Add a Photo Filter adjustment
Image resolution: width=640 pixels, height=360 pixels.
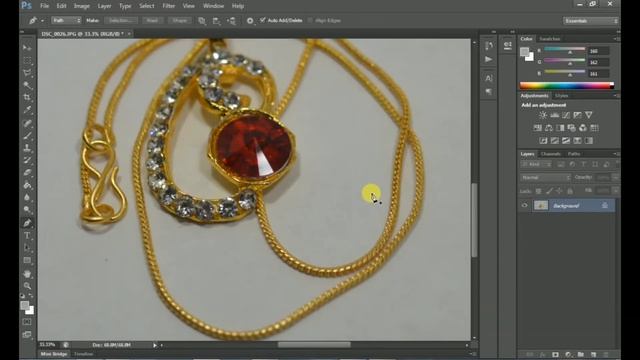point(571,128)
